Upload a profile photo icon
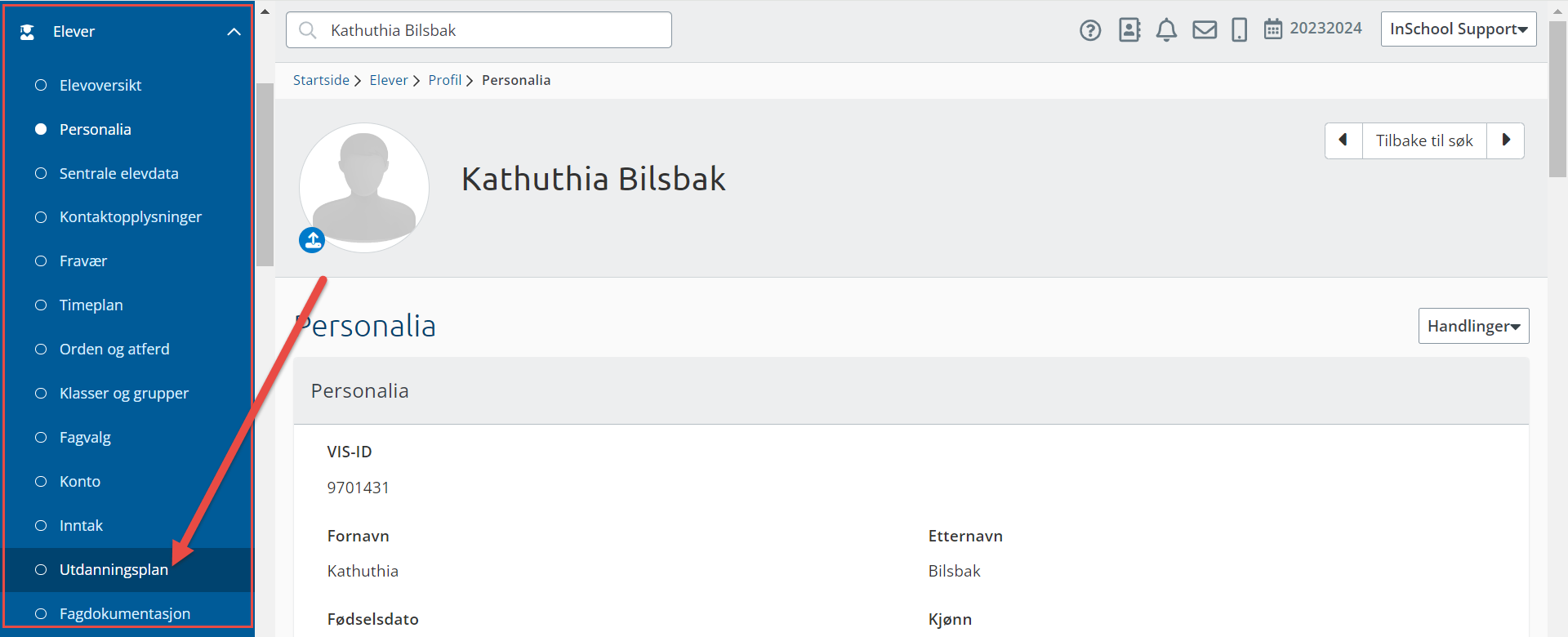This screenshot has width=1568, height=637. coord(312,240)
